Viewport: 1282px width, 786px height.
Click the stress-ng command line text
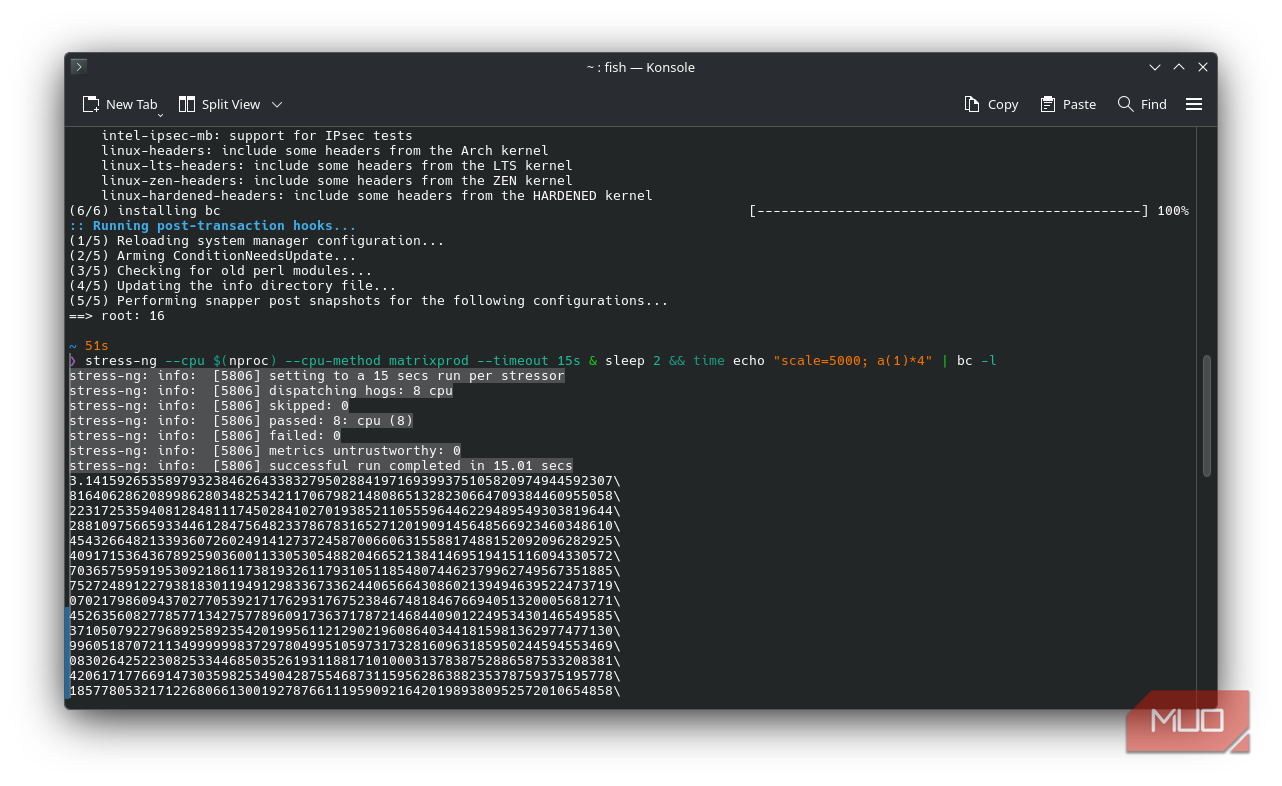[541, 360]
